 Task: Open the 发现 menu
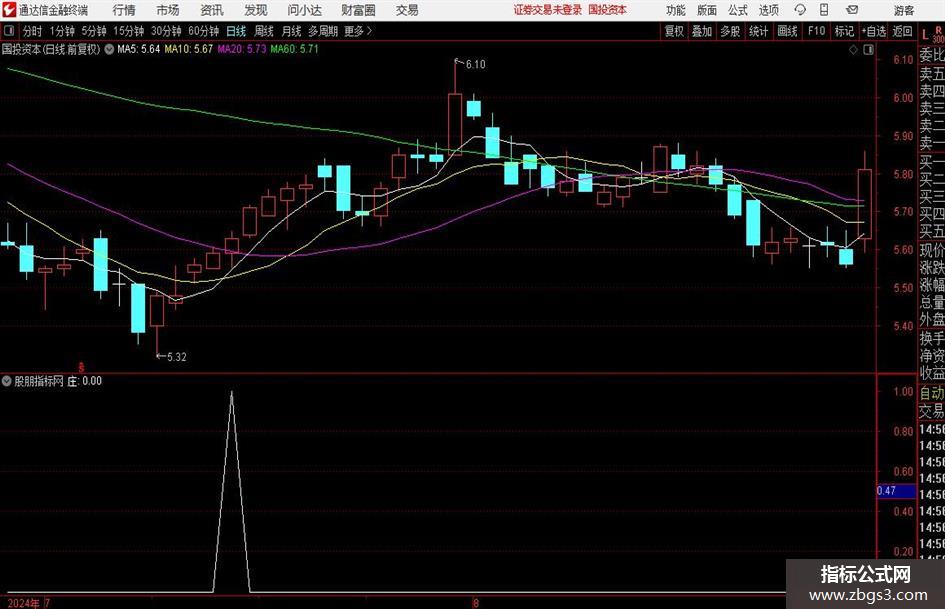point(256,10)
